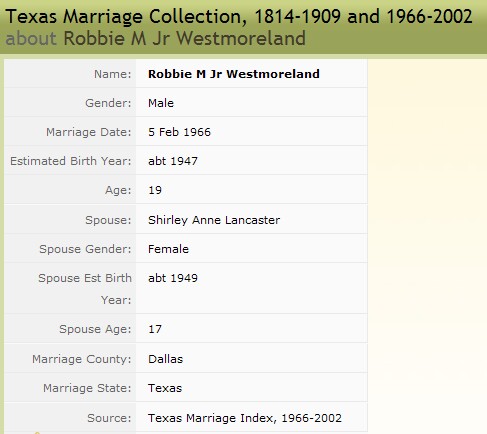Click the 'Name:' field label
Viewport: 487px width, 434px height.
[x=113, y=74]
